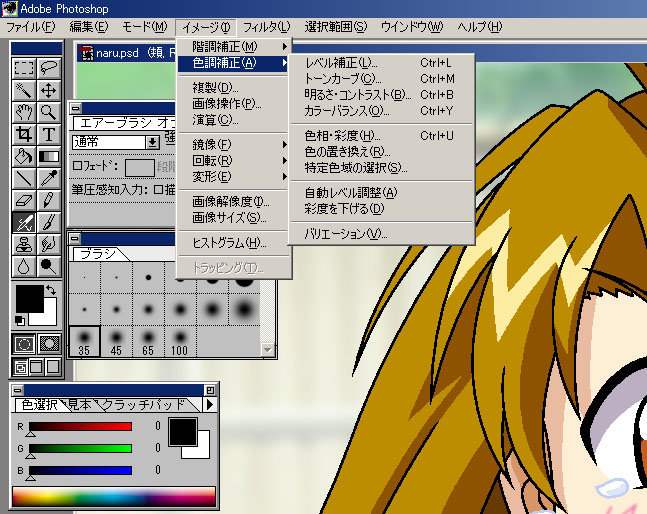This screenshot has height=514, width=647.
Task: Choose レベル補正(L)... from submenu
Action: tap(382, 63)
